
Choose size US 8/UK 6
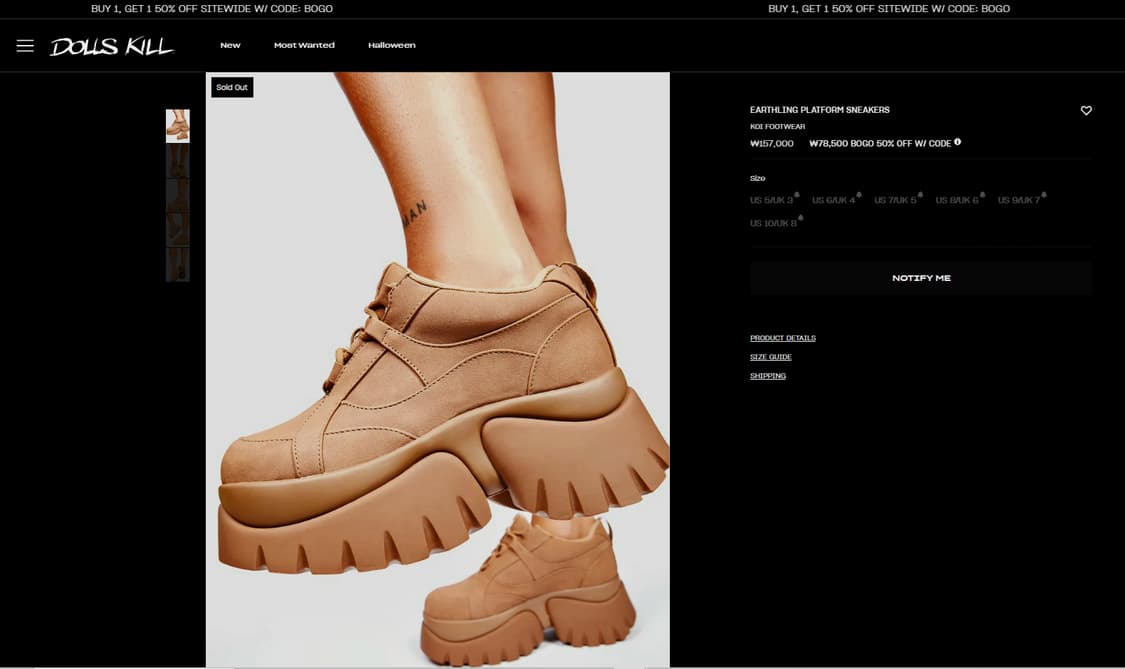pyautogui.click(x=957, y=201)
